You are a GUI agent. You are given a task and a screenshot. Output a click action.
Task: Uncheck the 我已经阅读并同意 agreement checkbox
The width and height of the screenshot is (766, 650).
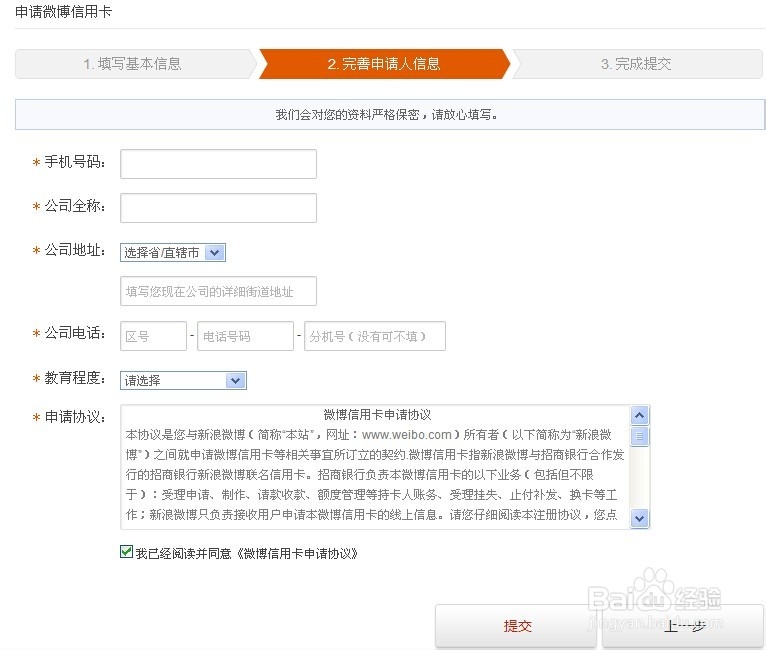pos(127,552)
